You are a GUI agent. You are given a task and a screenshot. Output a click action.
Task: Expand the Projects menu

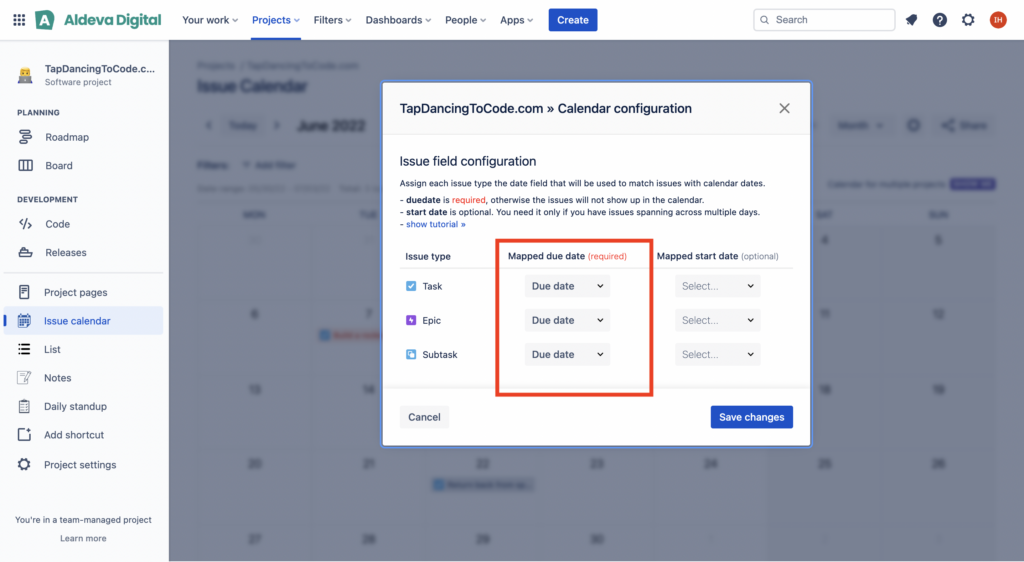pos(276,20)
